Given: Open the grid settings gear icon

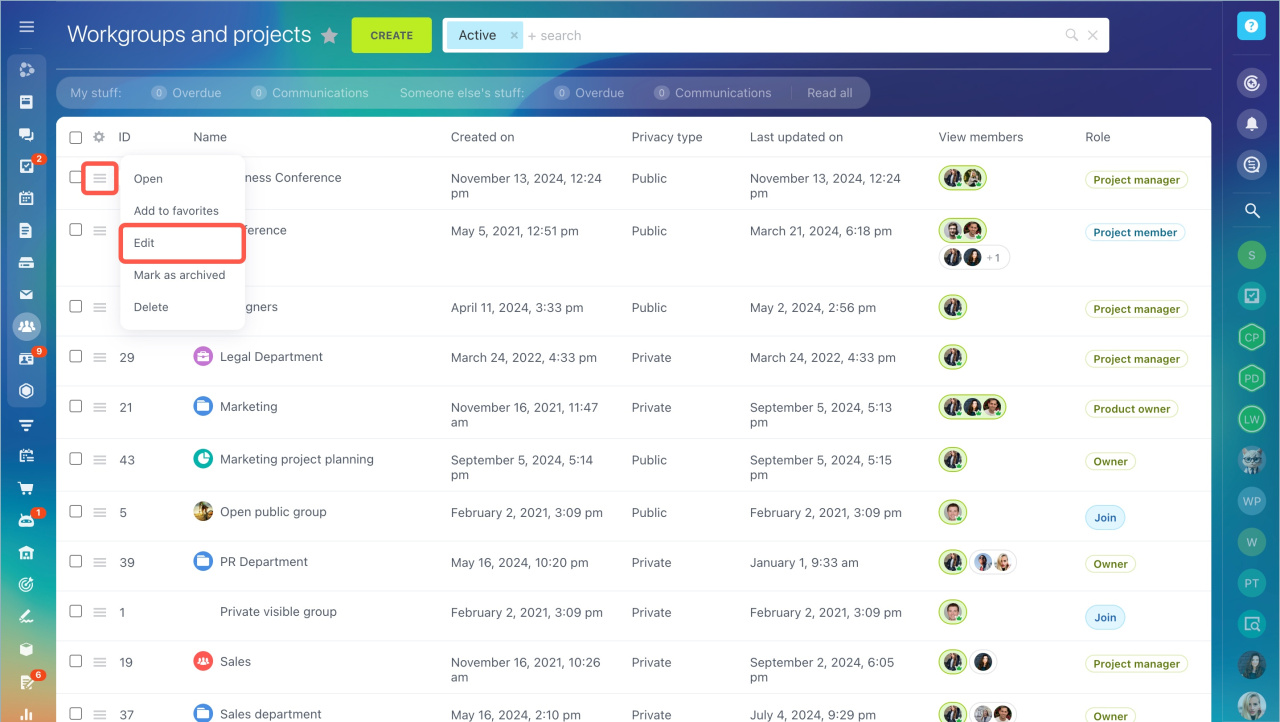Looking at the screenshot, I should pyautogui.click(x=99, y=137).
